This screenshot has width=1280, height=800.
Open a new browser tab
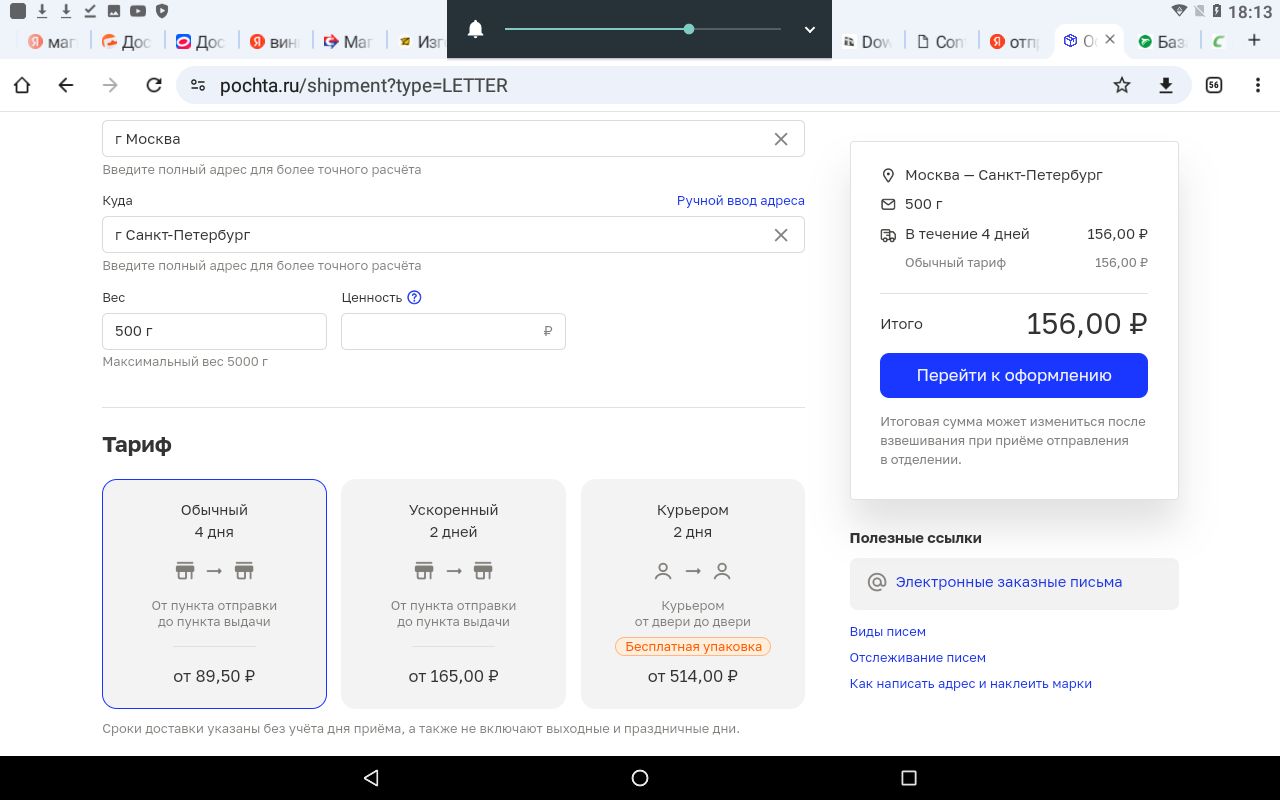click(1254, 41)
